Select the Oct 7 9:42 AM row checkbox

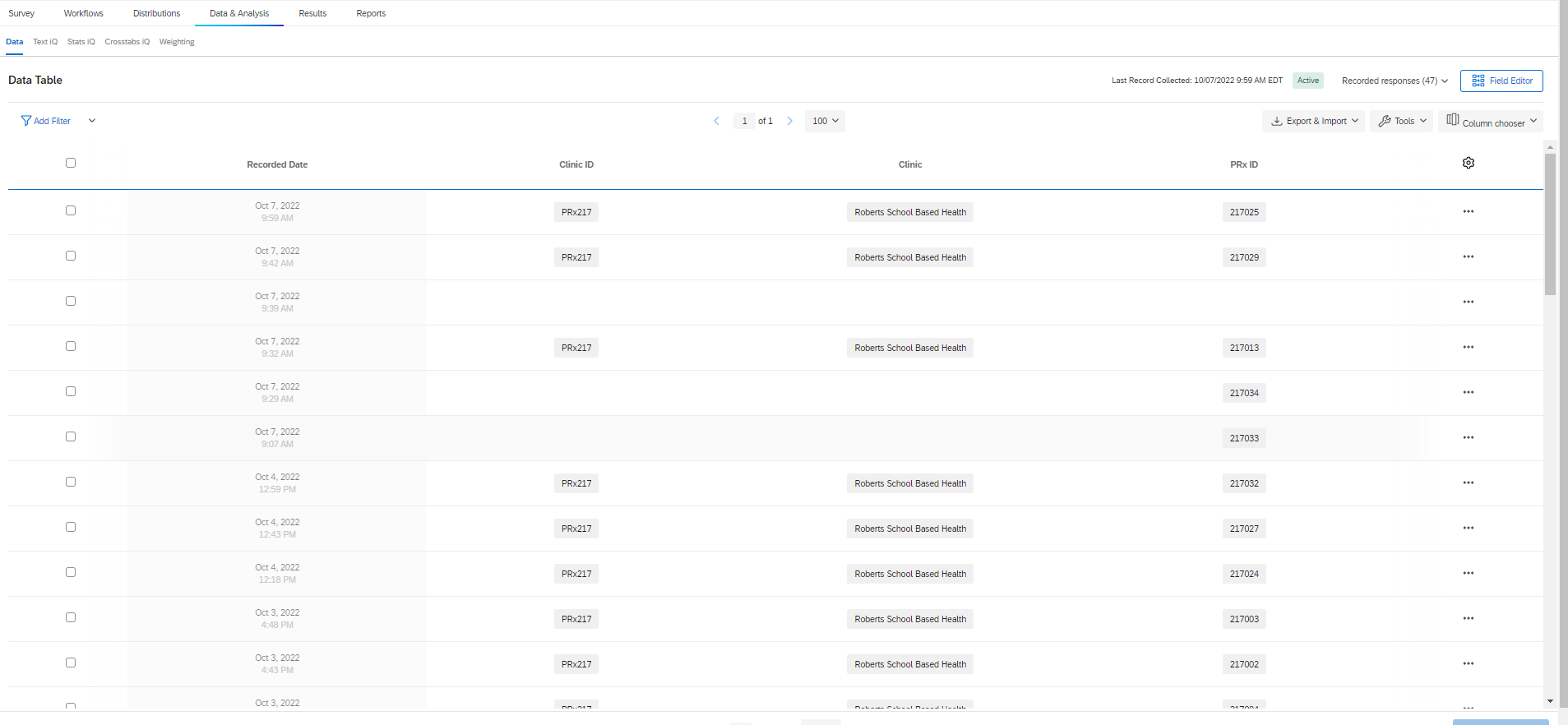(71, 256)
